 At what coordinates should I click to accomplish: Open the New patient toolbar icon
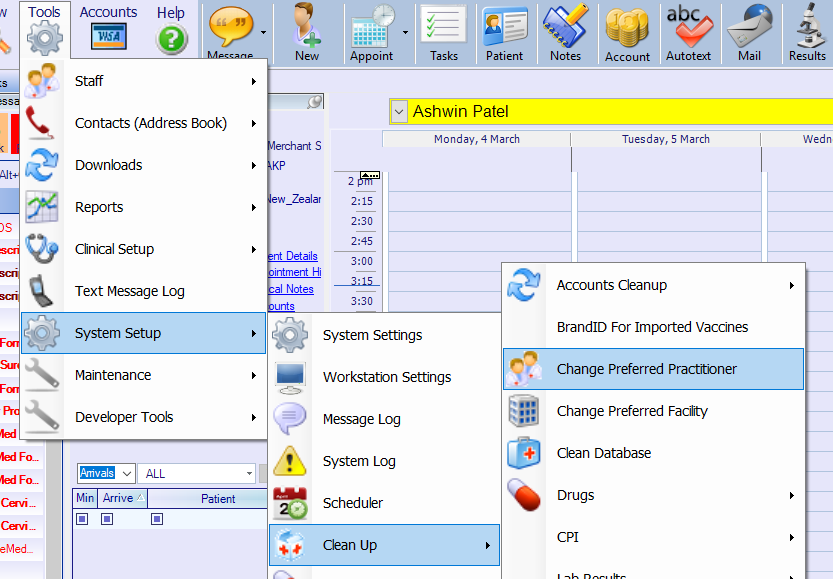(307, 25)
